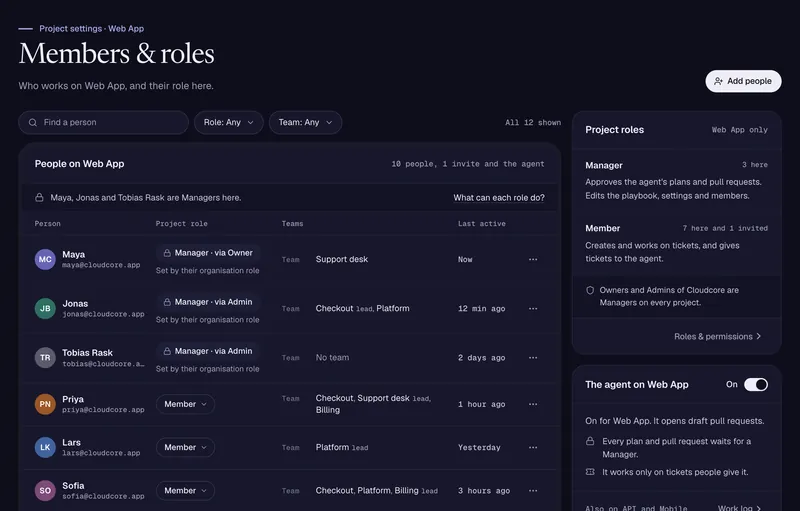
Task: Click the LK avatar for Lars
Action: click(45, 447)
